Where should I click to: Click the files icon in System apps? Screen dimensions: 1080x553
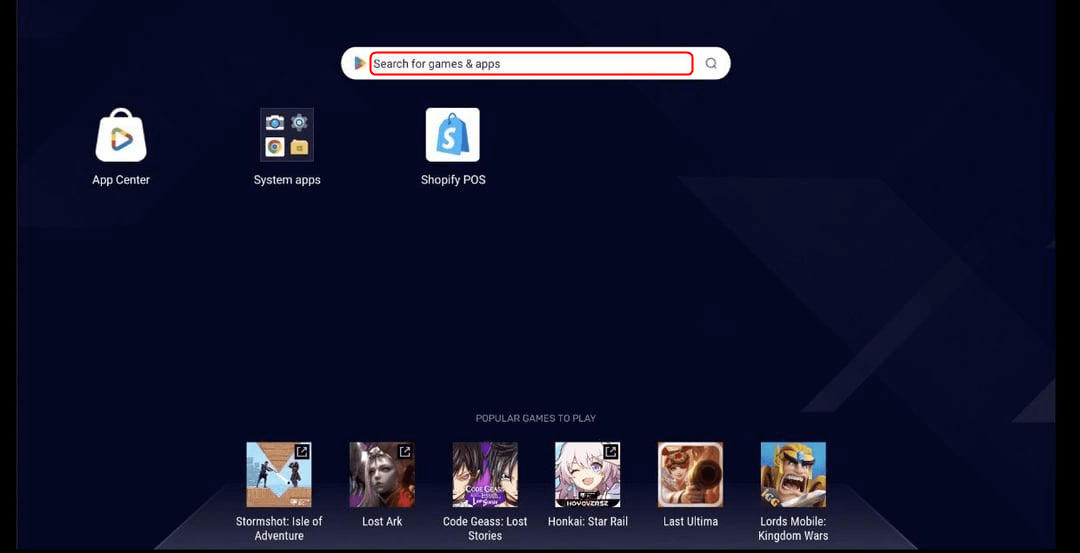click(x=299, y=147)
